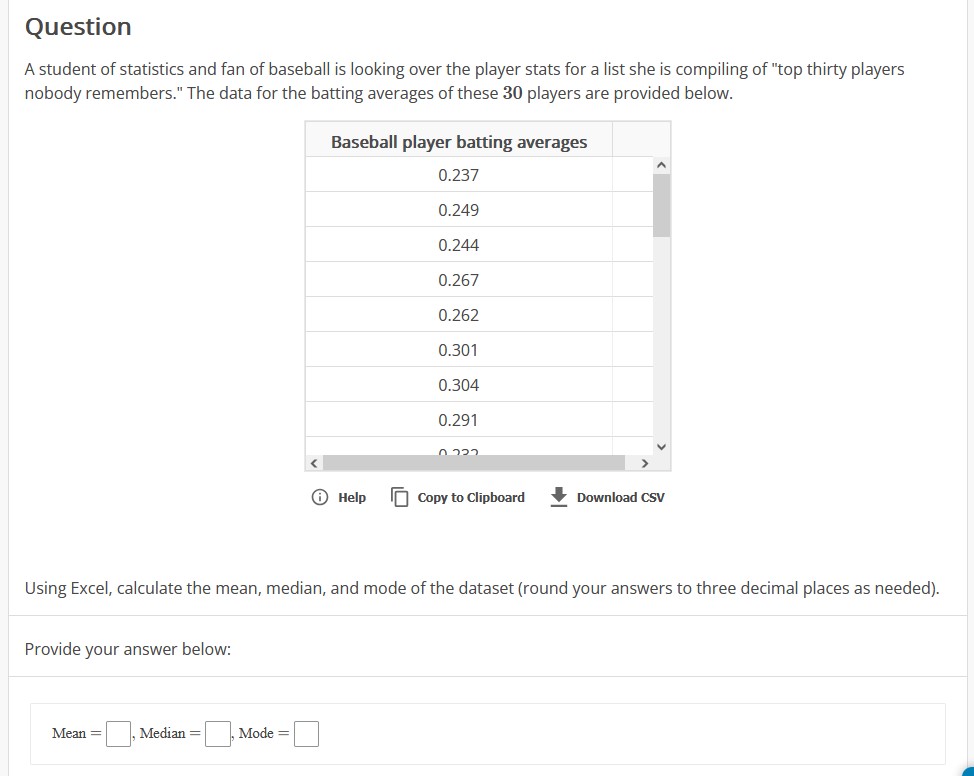
Task: Click the horizontal scrollbar track
Action: tap(480, 463)
